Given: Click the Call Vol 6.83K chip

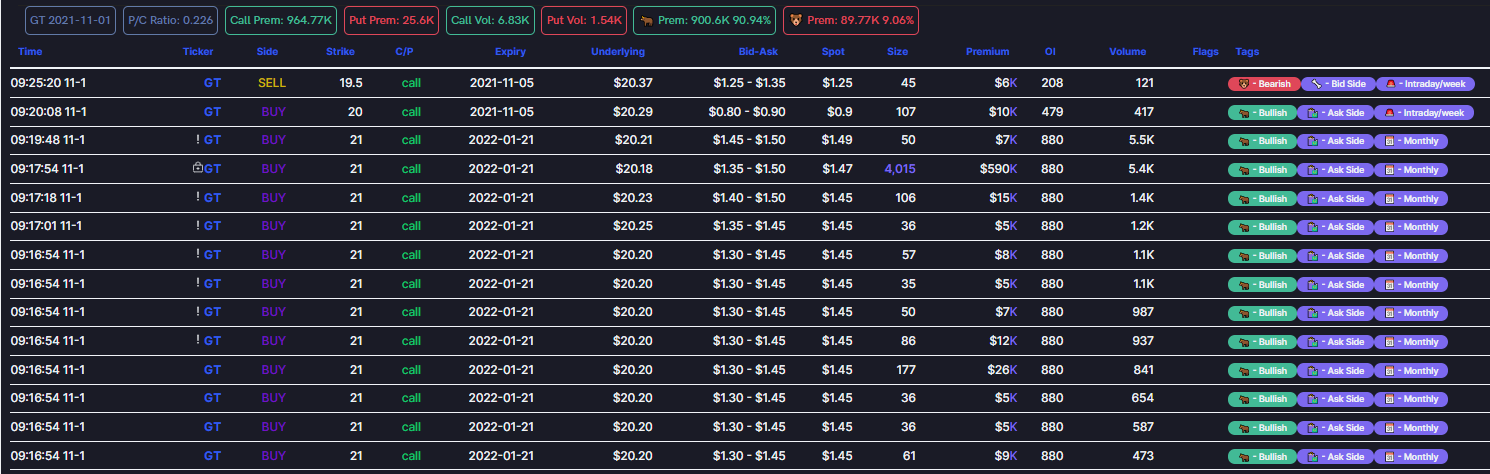Looking at the screenshot, I should click(x=490, y=20).
